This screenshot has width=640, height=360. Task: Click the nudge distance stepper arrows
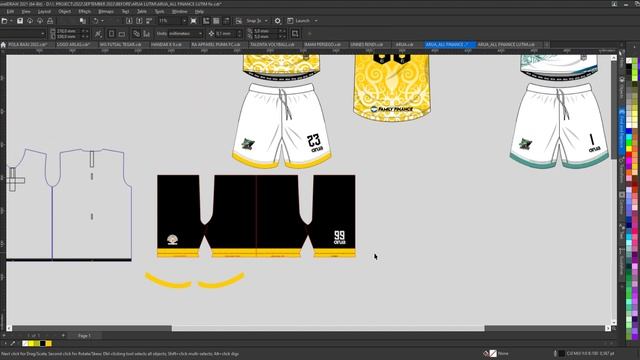[240, 33]
